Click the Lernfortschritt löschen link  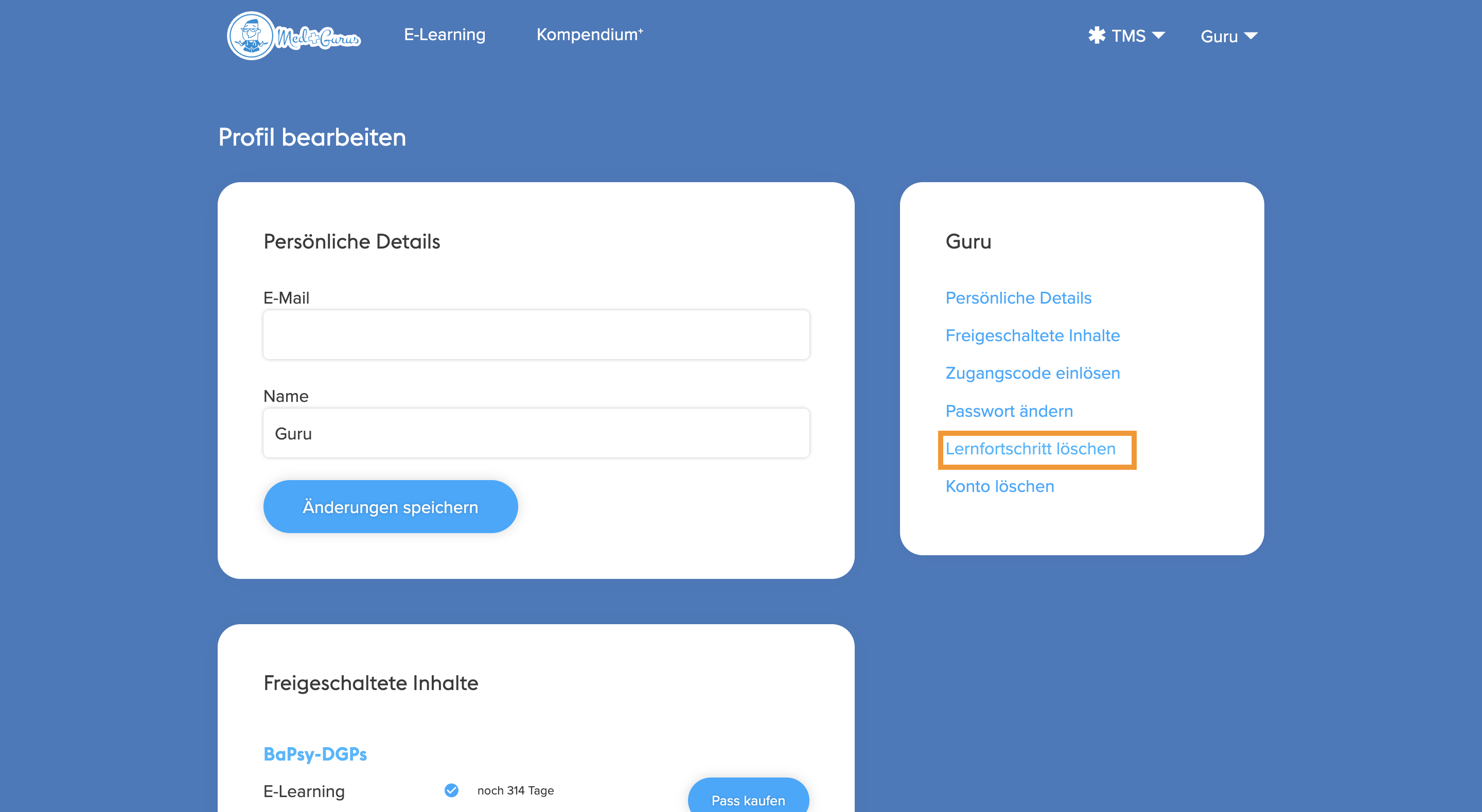coord(1030,449)
